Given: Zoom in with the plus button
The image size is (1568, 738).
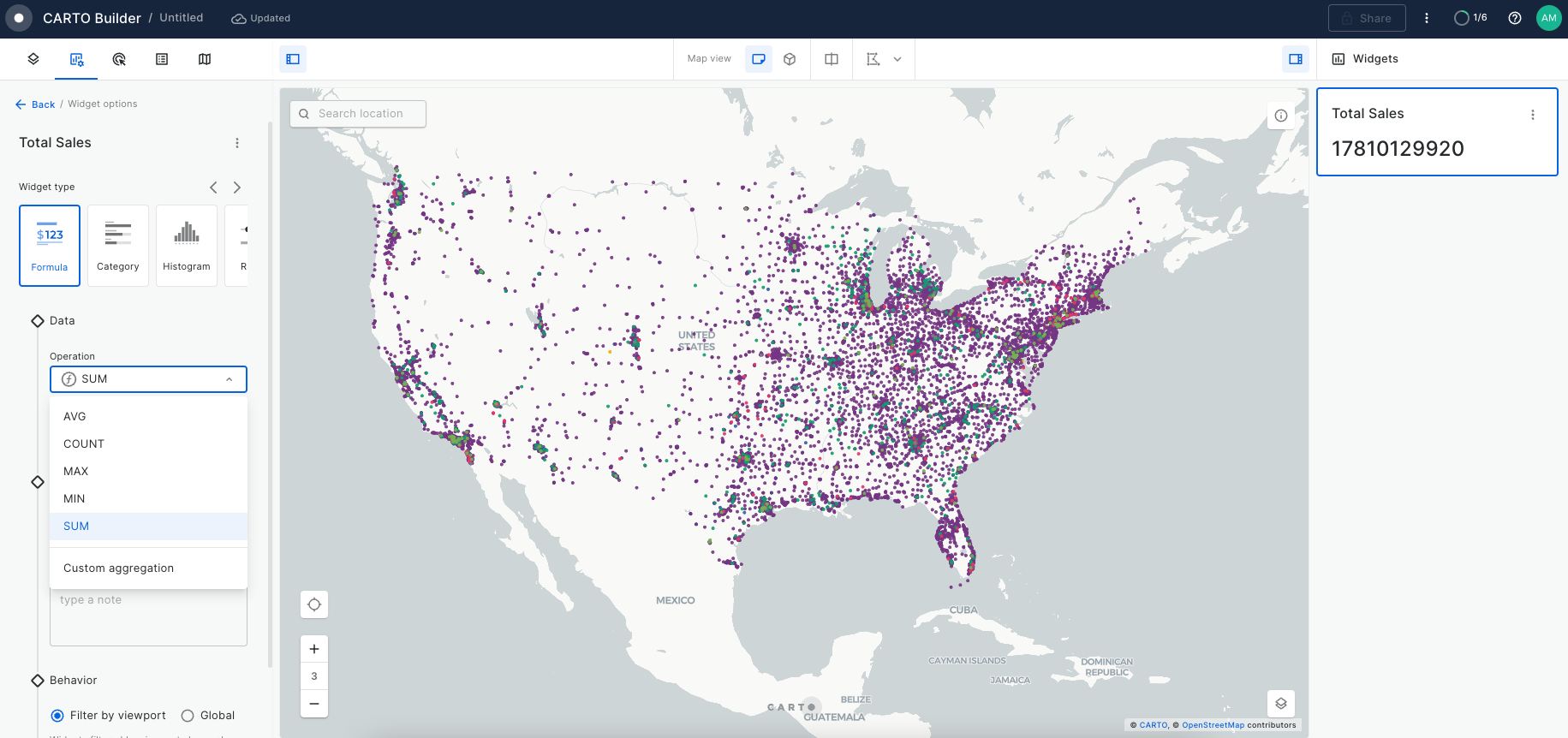Looking at the screenshot, I should click(x=314, y=649).
